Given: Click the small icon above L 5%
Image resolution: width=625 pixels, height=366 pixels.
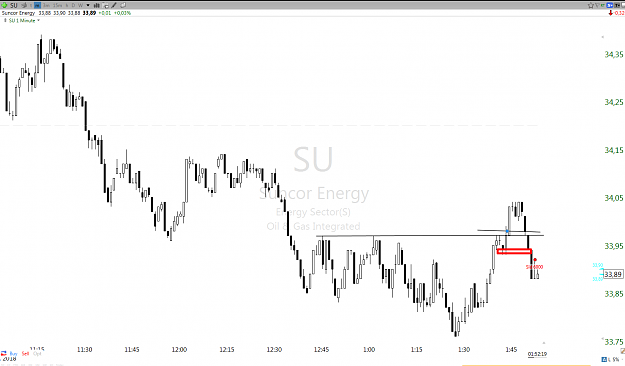Looking at the screenshot, I should (623, 351).
